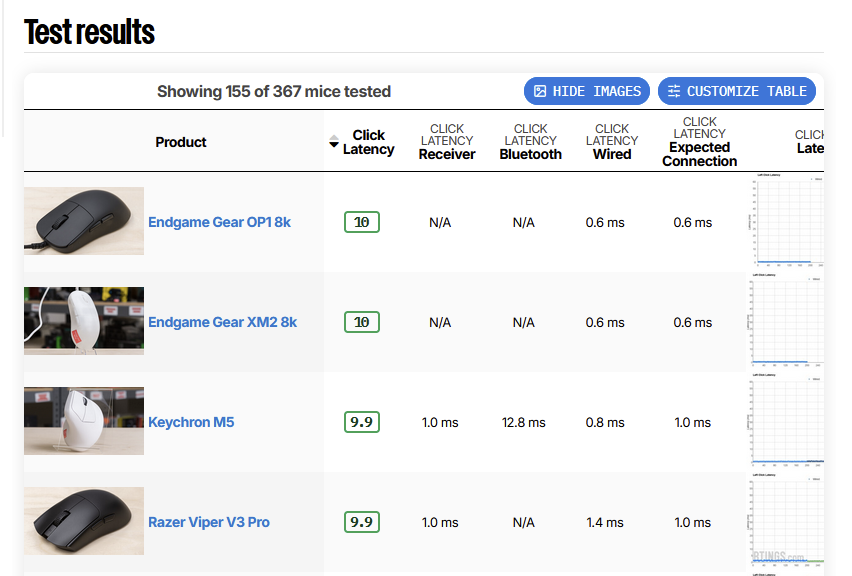Click the Endgame Gear OP1 8k mouse photo
852x576 pixels.
[84, 220]
